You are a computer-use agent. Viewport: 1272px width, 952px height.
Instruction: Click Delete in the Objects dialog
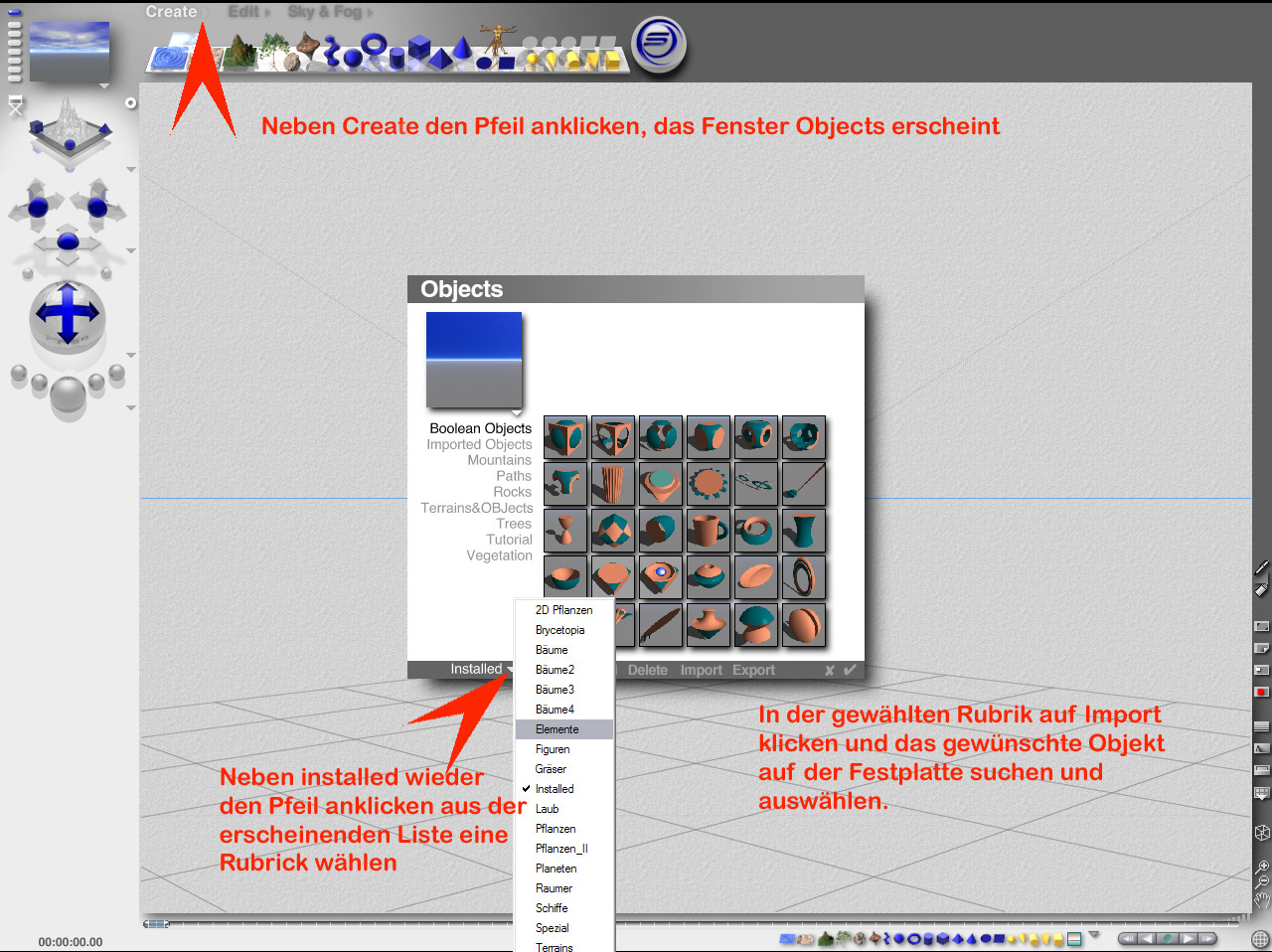point(648,670)
